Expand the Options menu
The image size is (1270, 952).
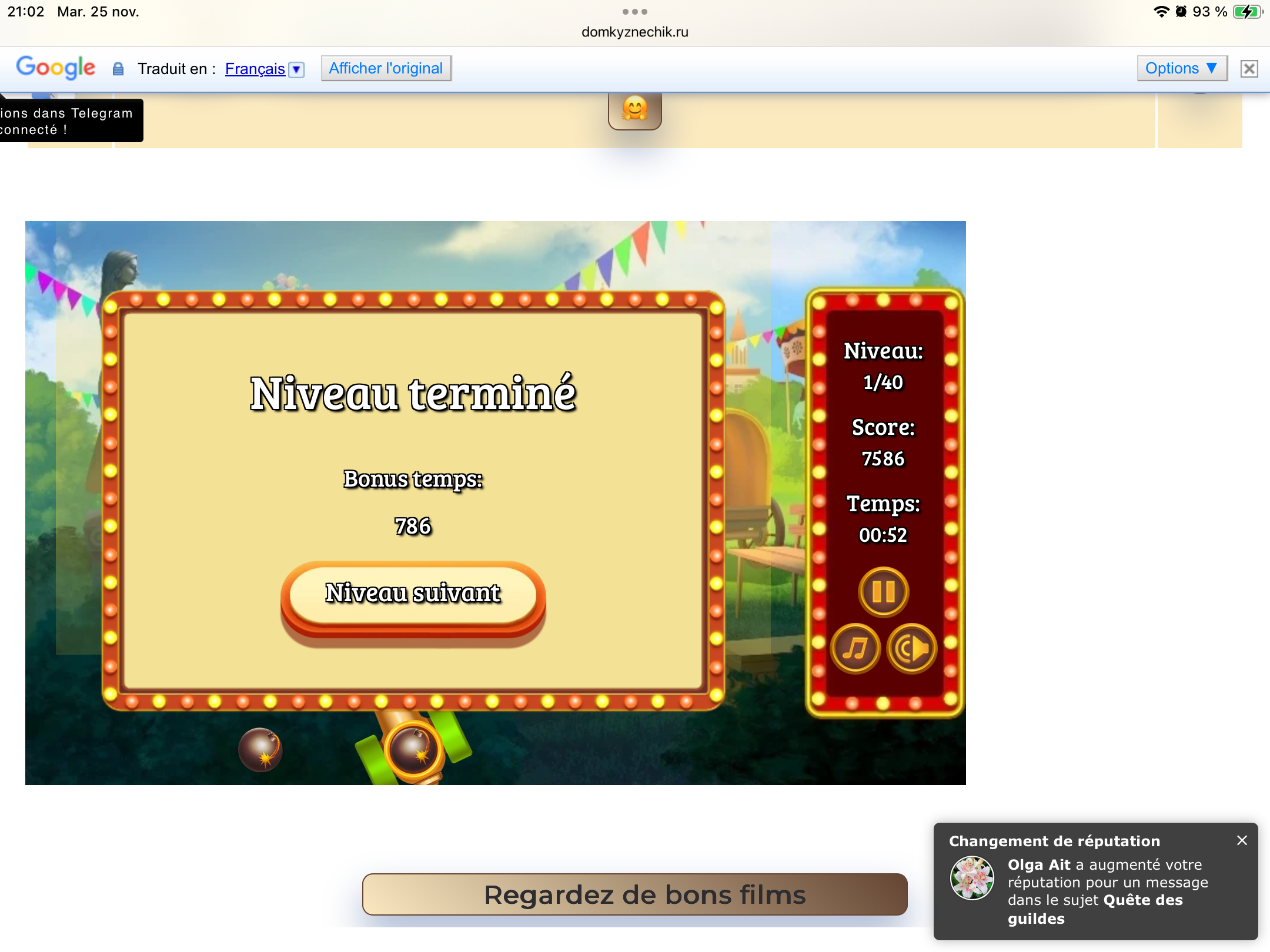coord(1181,68)
